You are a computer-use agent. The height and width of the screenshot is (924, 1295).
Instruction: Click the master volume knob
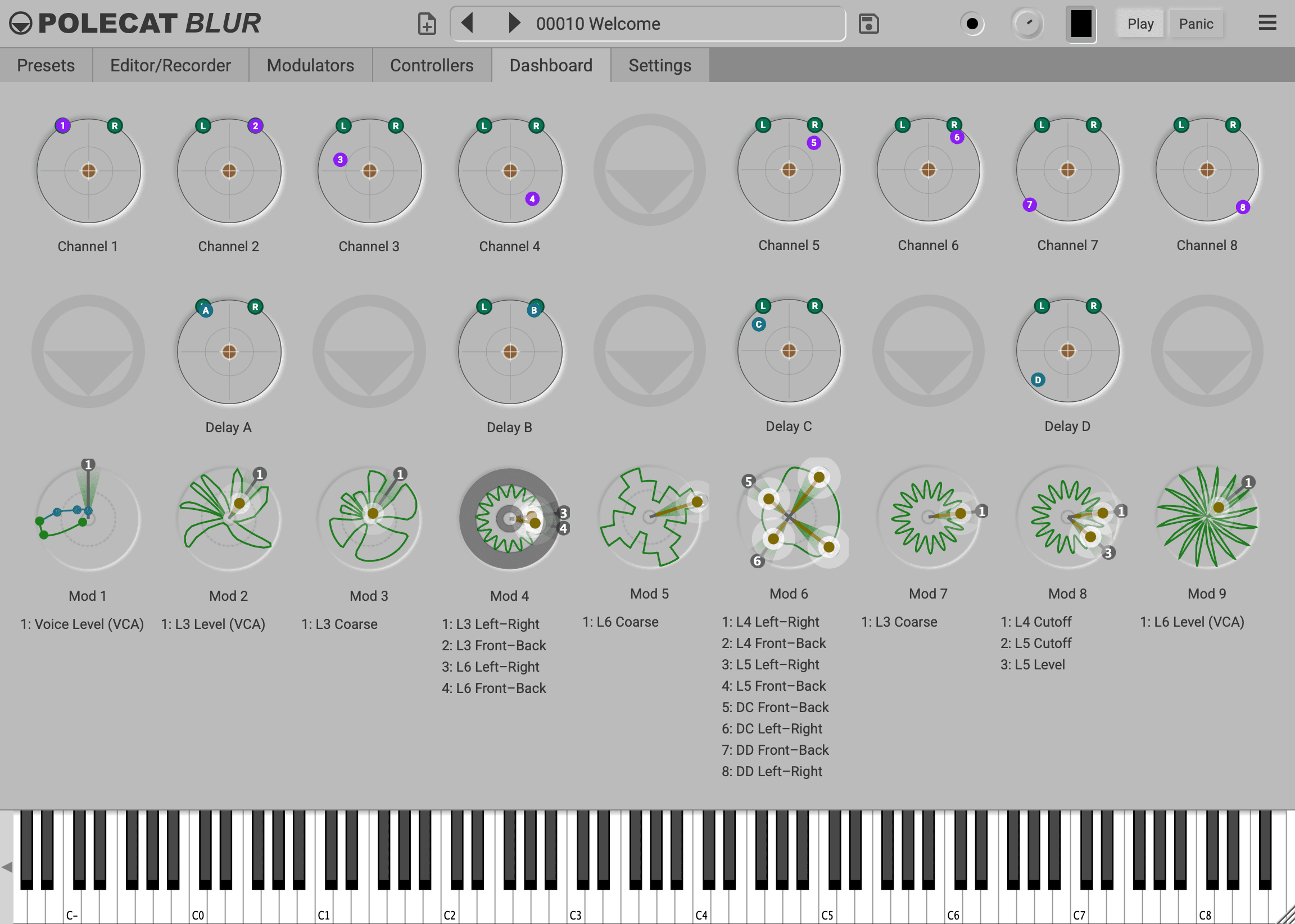click(x=1027, y=24)
